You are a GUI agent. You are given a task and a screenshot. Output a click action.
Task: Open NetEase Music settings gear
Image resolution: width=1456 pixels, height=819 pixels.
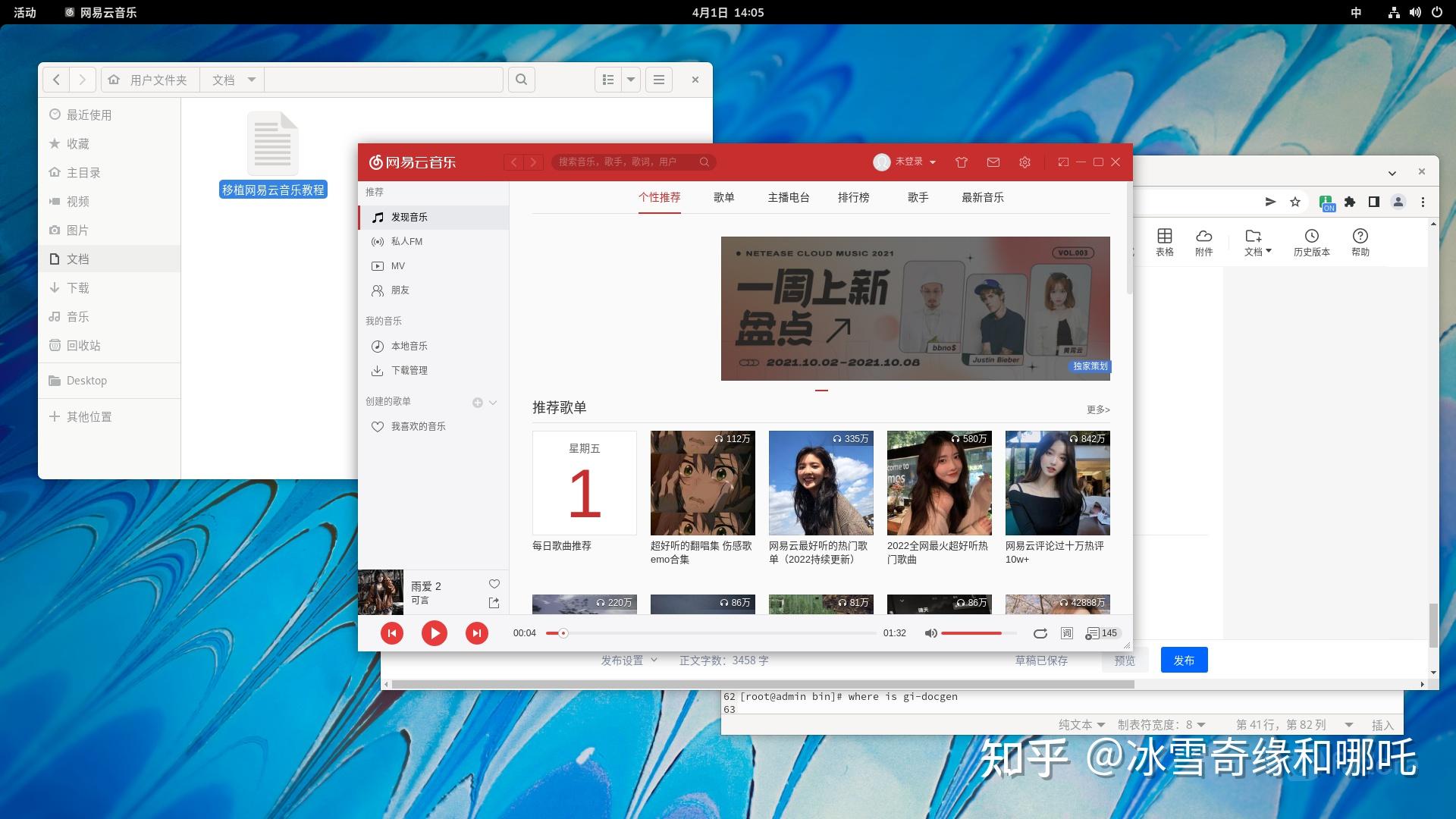(x=1025, y=162)
